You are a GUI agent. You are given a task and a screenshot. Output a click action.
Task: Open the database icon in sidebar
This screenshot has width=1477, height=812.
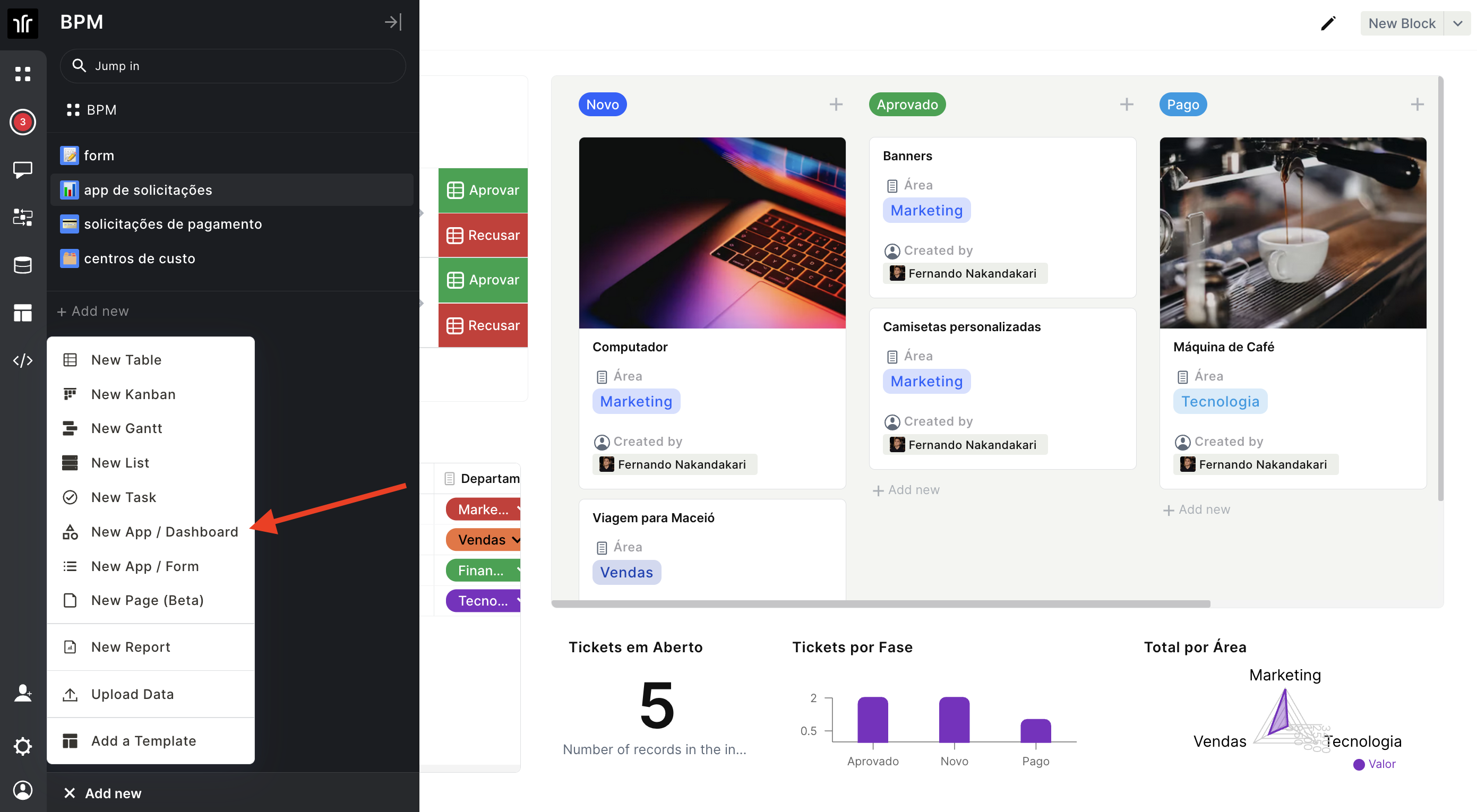[23, 265]
